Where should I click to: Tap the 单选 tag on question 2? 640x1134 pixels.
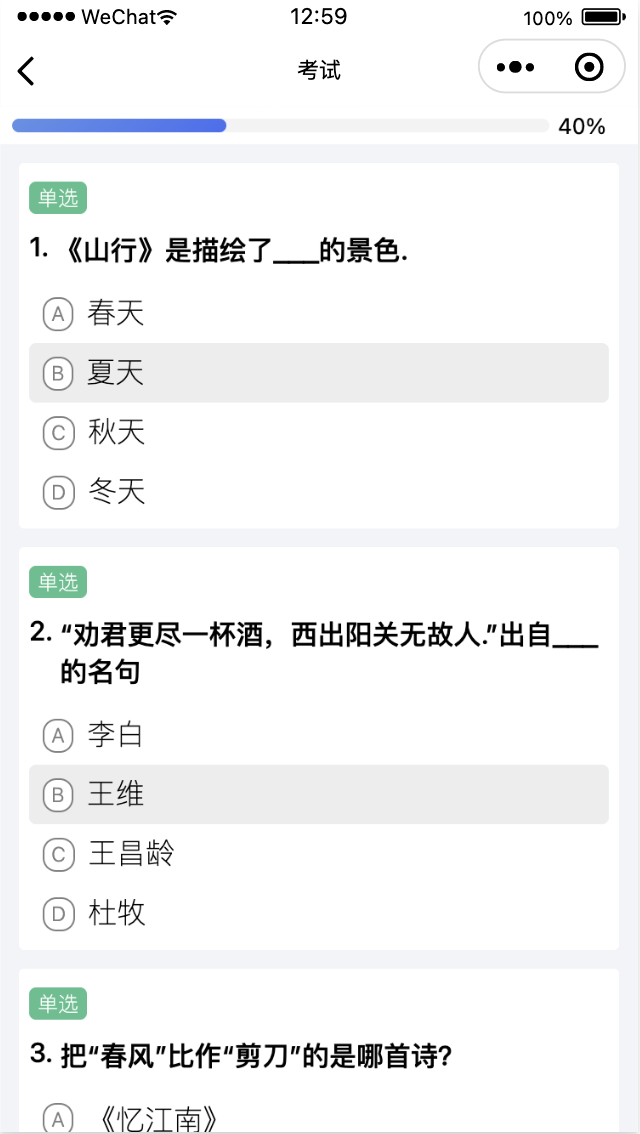point(58,581)
